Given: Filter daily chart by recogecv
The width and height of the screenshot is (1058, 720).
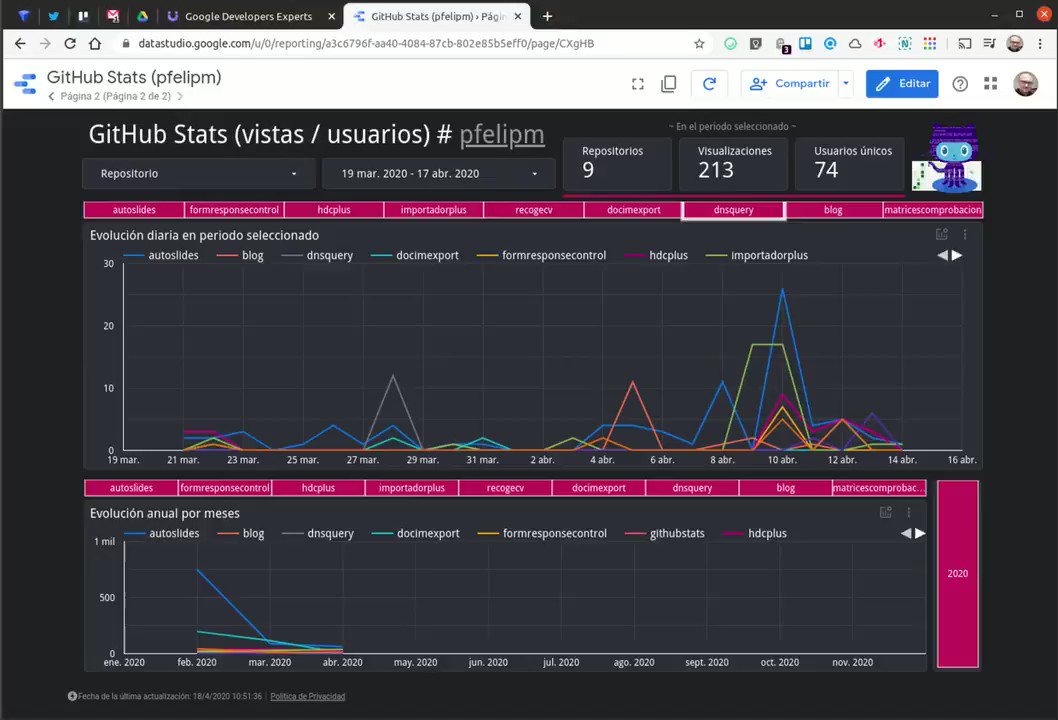Looking at the screenshot, I should (x=534, y=210).
